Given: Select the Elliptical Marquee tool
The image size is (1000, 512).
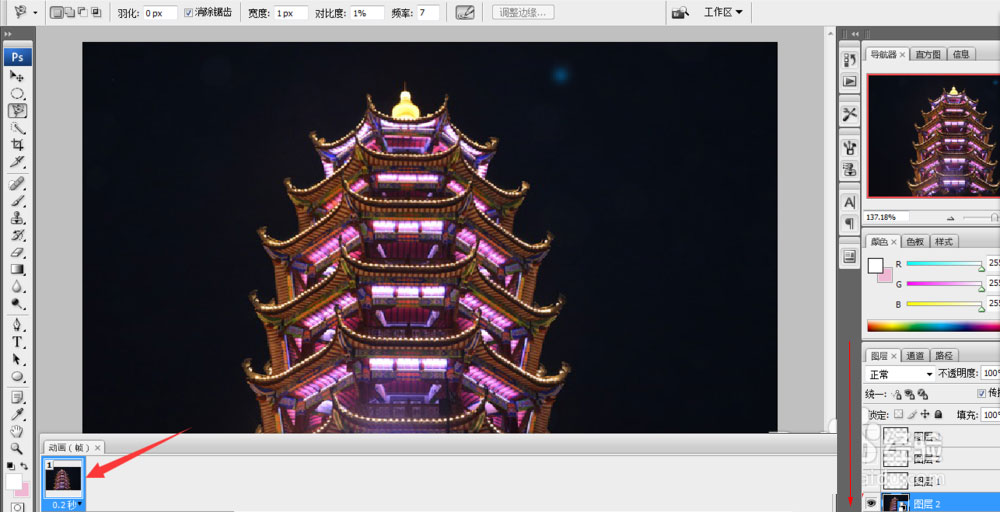Looking at the screenshot, I should coord(17,93).
